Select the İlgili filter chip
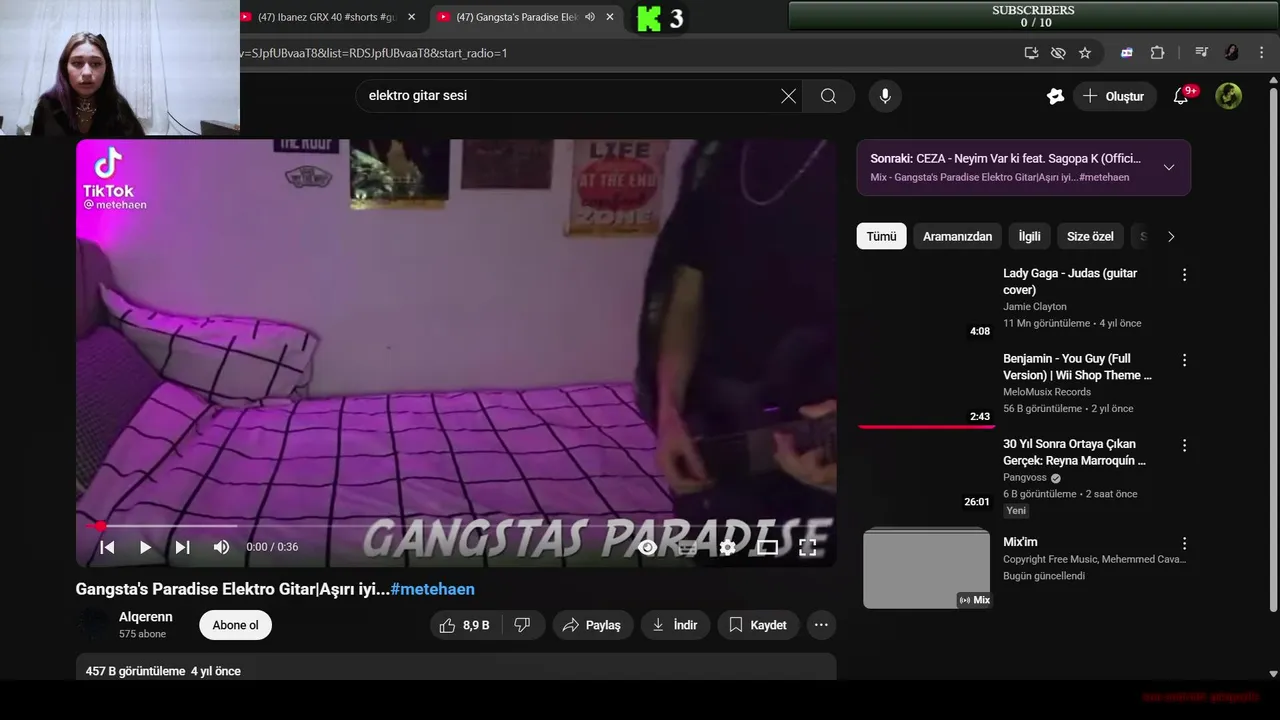This screenshot has height=720, width=1280. [x=1029, y=236]
